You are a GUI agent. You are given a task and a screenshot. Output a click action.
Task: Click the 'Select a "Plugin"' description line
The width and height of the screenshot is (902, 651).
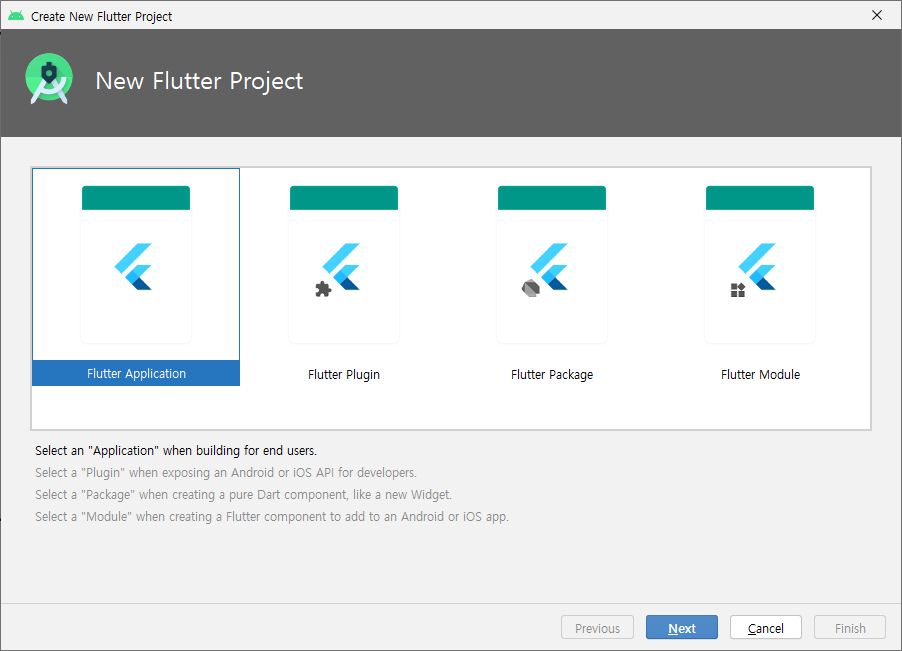[x=226, y=473]
